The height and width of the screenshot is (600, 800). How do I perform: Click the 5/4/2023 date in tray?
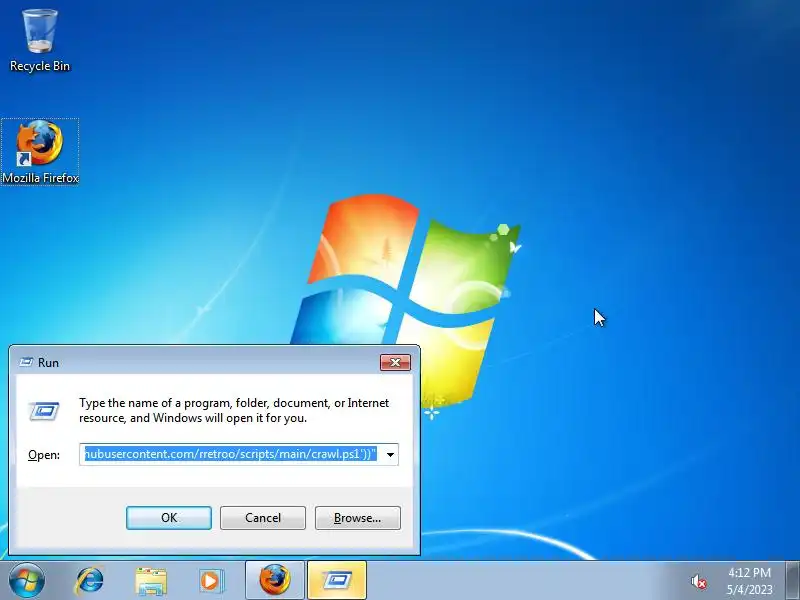coord(749,589)
